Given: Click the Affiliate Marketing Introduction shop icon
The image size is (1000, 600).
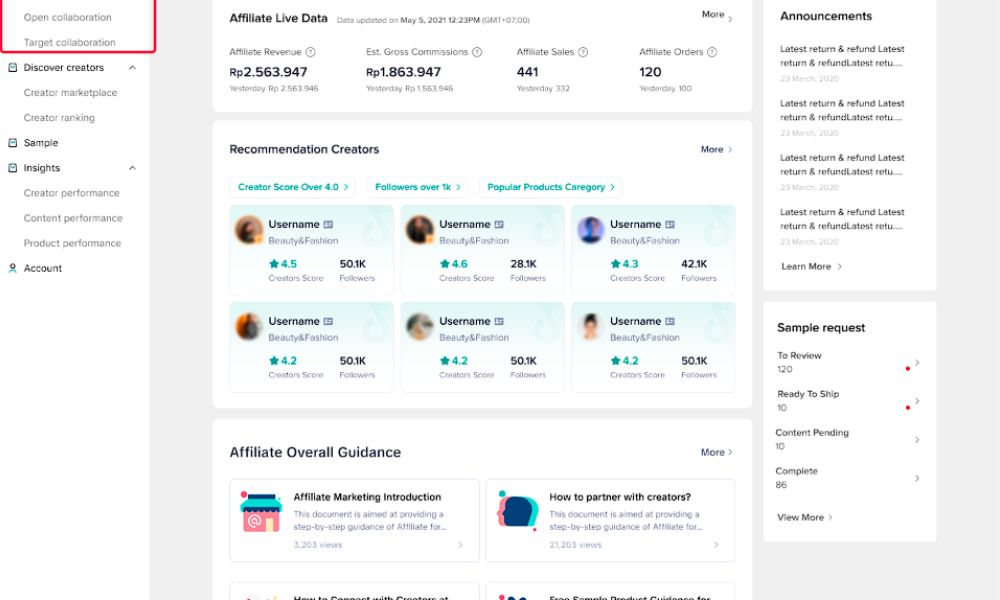Looking at the screenshot, I should (261, 511).
